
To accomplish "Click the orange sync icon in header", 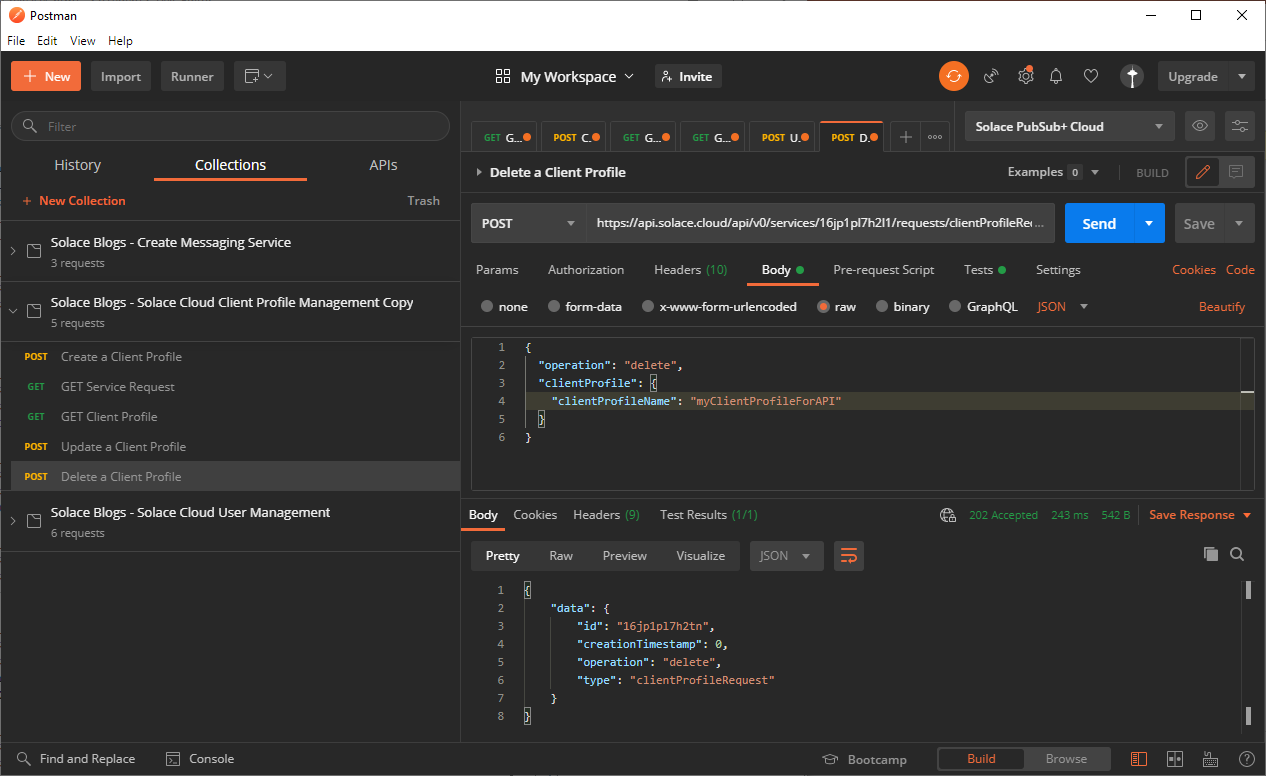I will (953, 76).
